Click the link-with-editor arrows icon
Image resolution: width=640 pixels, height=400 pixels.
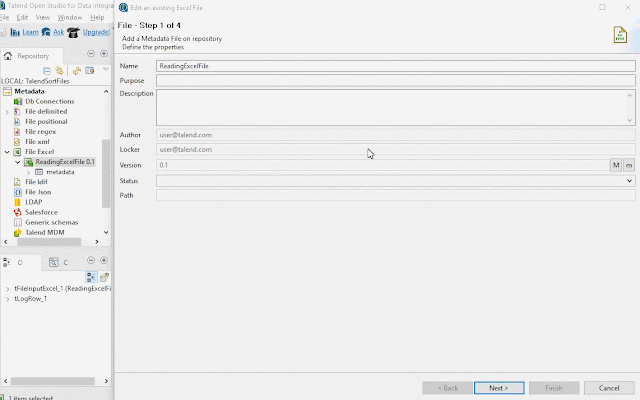click(x=60, y=71)
